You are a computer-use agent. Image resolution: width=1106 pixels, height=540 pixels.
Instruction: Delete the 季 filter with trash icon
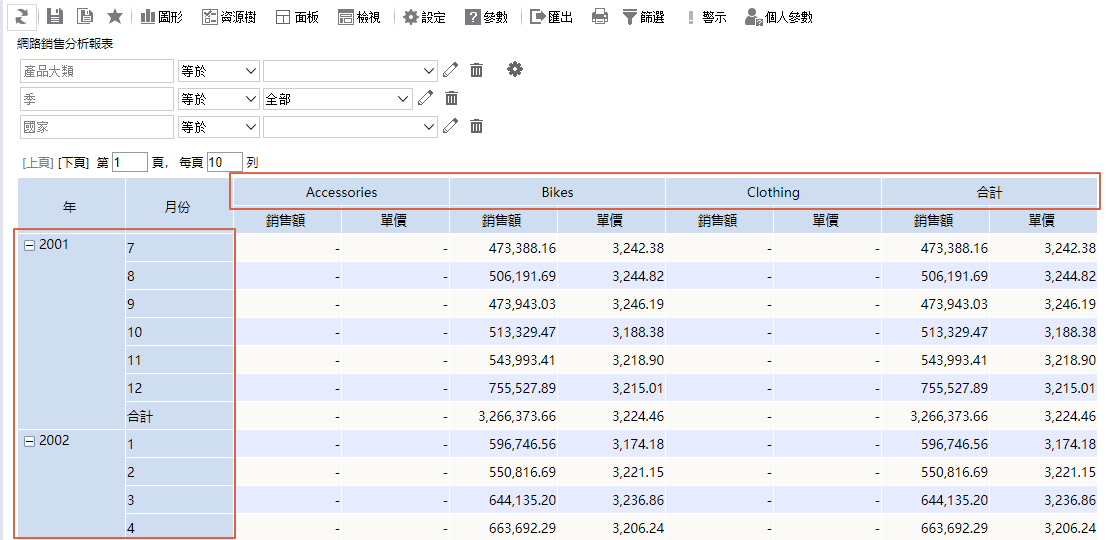click(452, 98)
